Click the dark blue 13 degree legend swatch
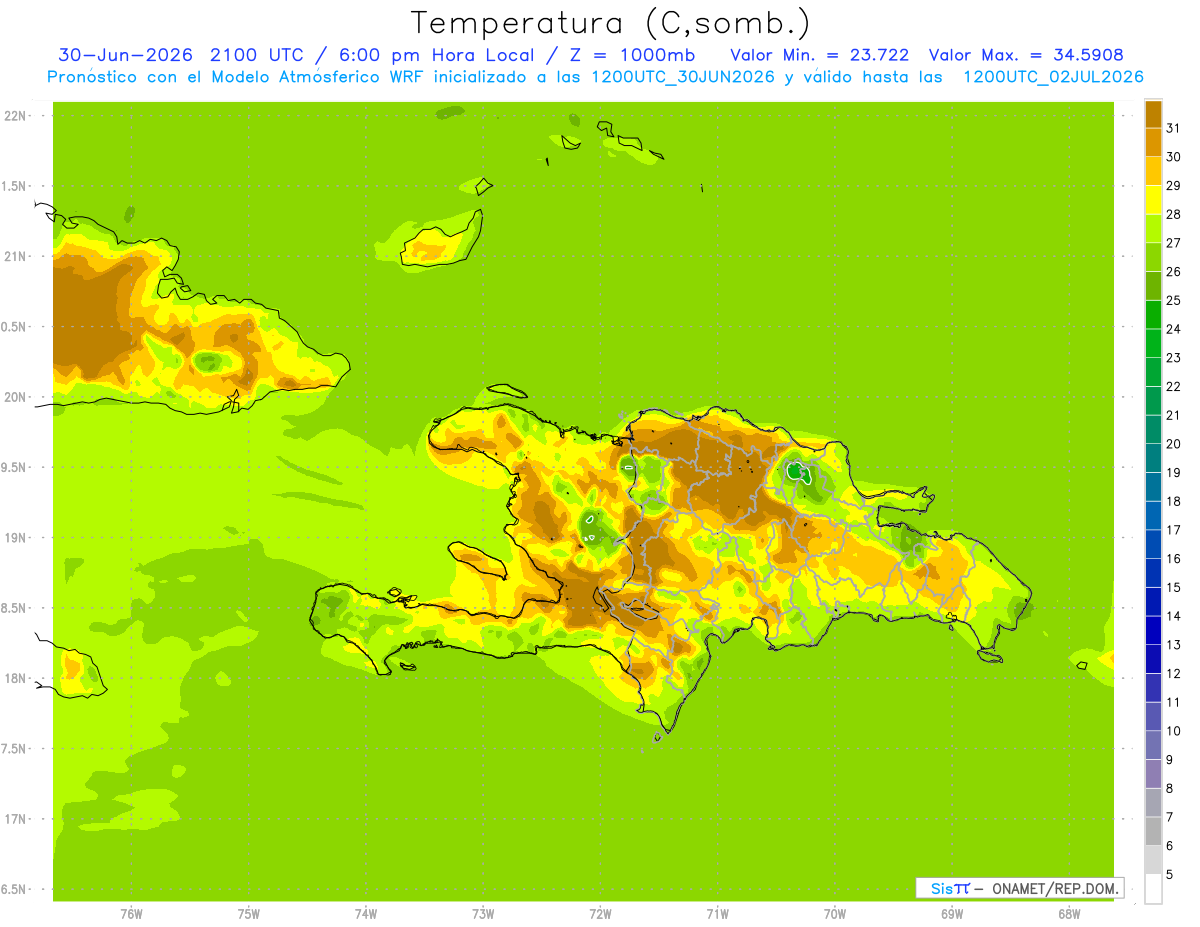Screen dimensions: 1200x927 (x=1153, y=631)
